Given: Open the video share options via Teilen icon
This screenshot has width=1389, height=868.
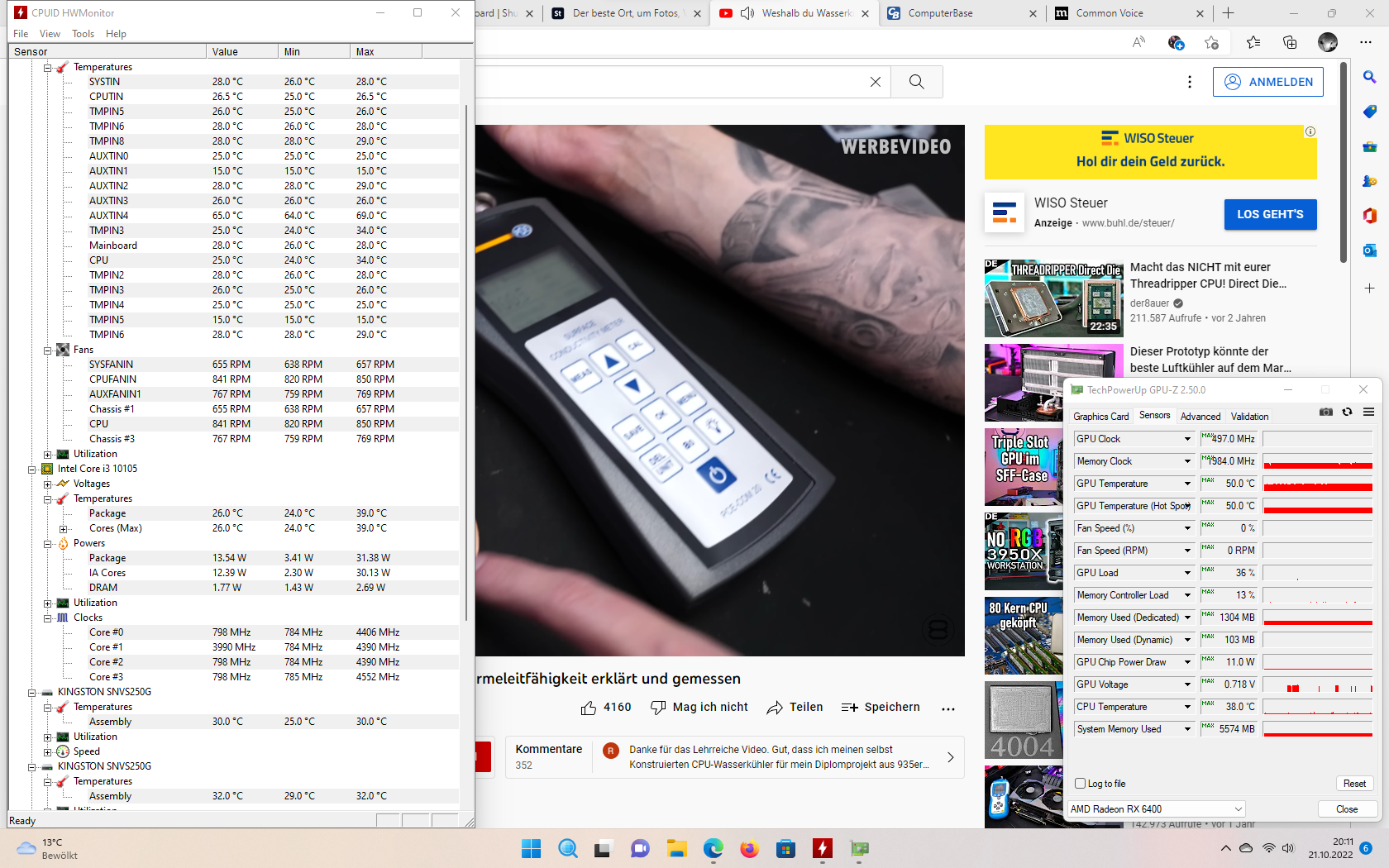Looking at the screenshot, I should [794, 707].
